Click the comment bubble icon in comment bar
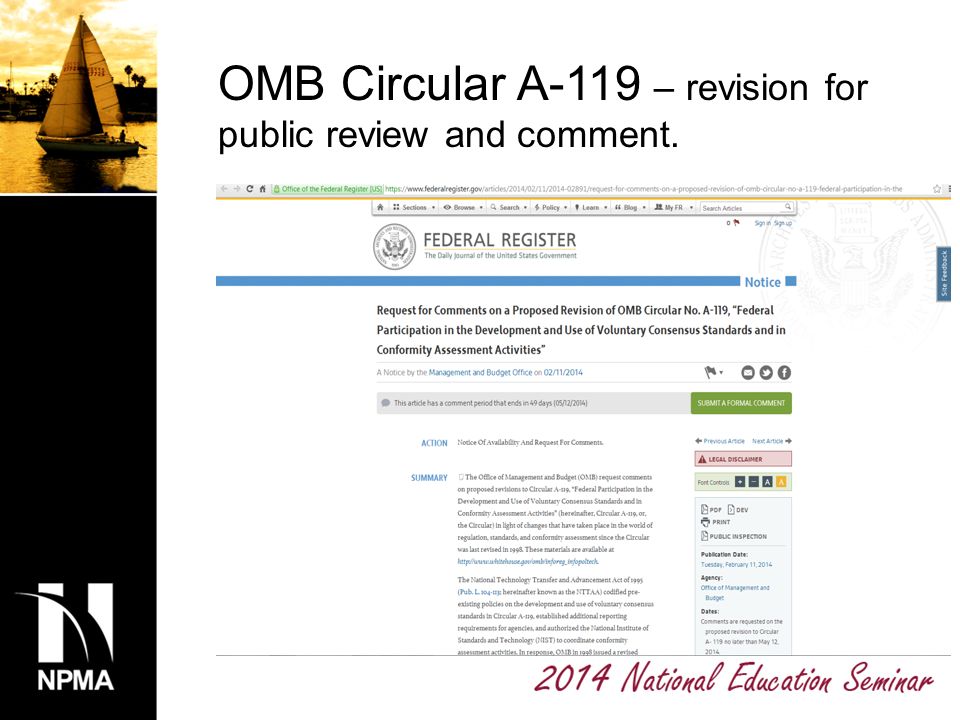Image resolution: width=960 pixels, height=720 pixels. click(x=385, y=403)
